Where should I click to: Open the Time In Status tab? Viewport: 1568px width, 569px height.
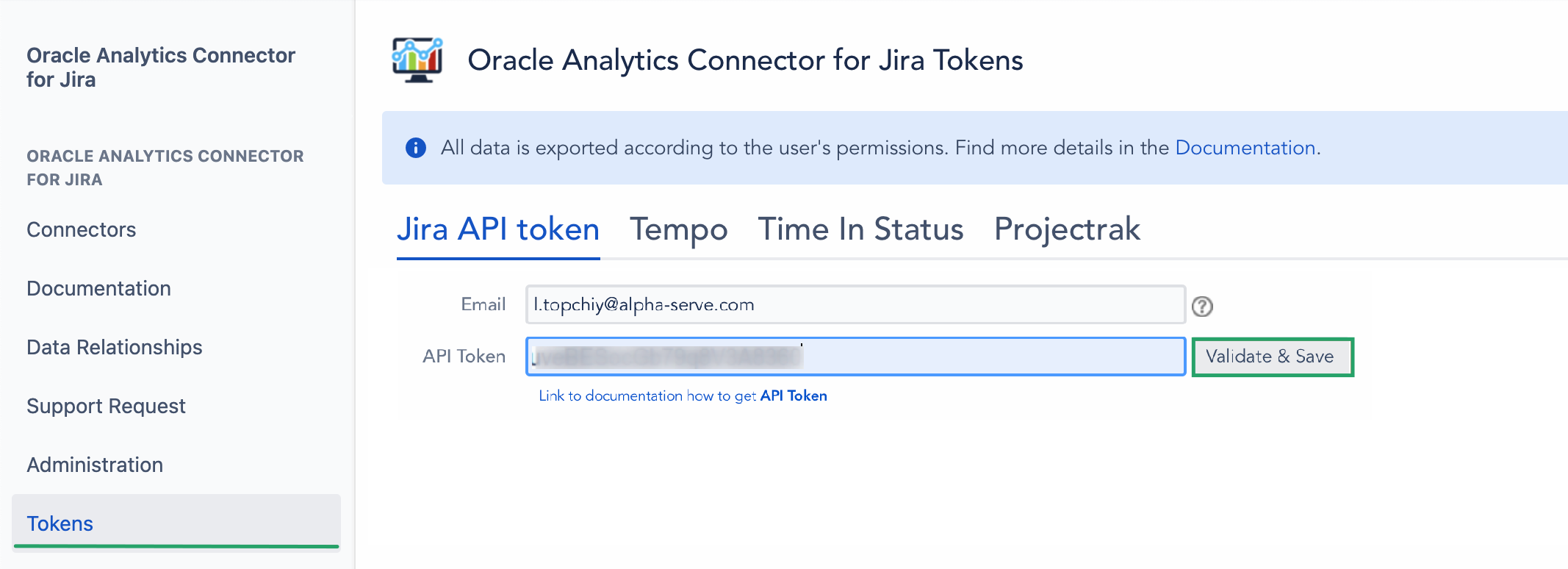click(x=861, y=229)
